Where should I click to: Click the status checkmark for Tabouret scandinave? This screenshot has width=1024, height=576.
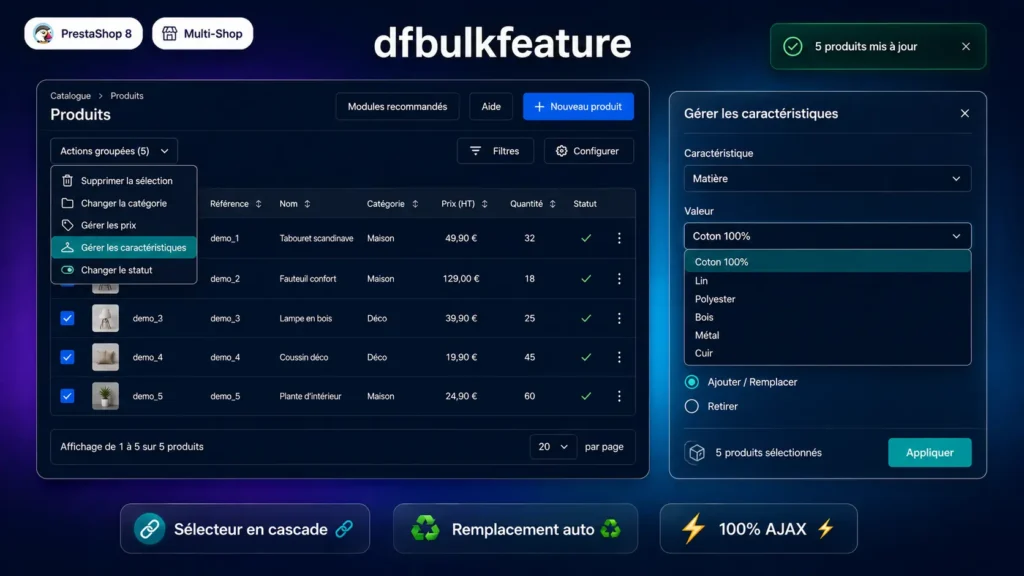(x=586, y=238)
